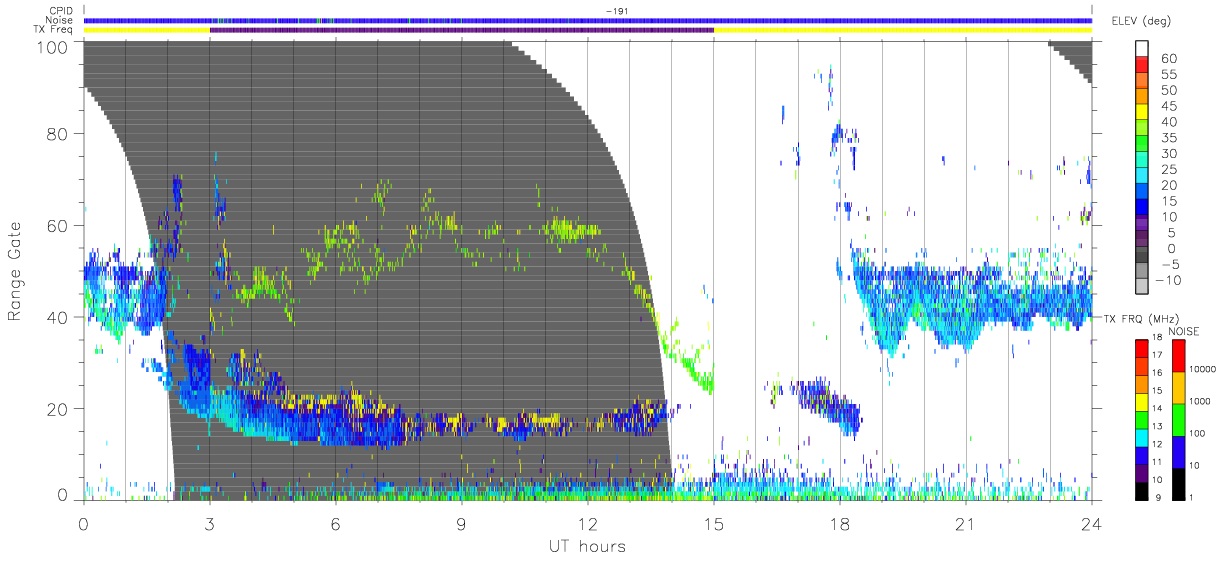
Task: Pick the red top segment of NOISE colorbar
Action: [x=1178, y=355]
